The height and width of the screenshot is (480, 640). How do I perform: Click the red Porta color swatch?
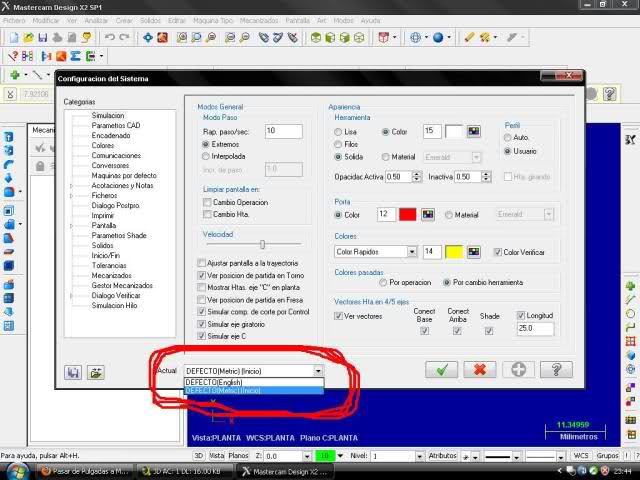(407, 214)
